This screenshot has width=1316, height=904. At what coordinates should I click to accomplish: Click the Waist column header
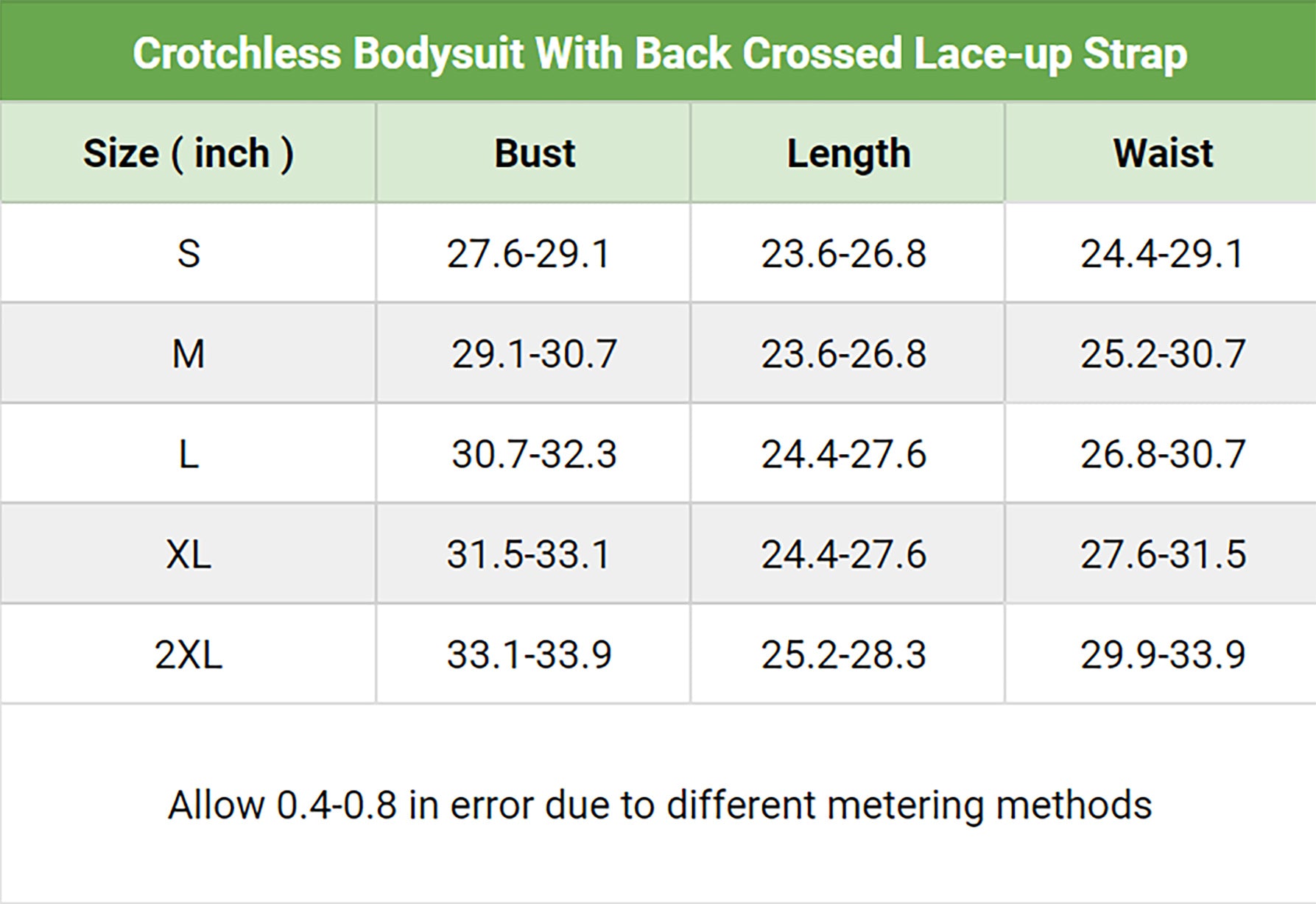pos(1163,154)
